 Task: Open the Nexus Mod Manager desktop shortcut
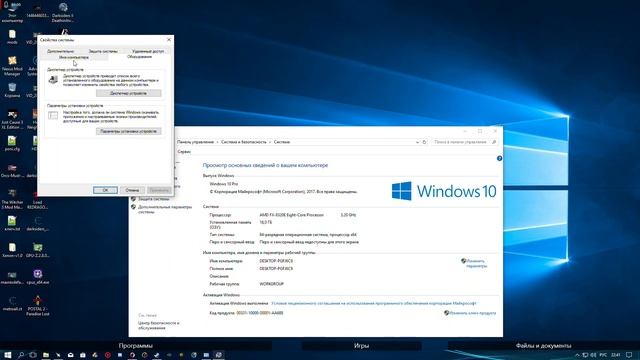pos(12,66)
